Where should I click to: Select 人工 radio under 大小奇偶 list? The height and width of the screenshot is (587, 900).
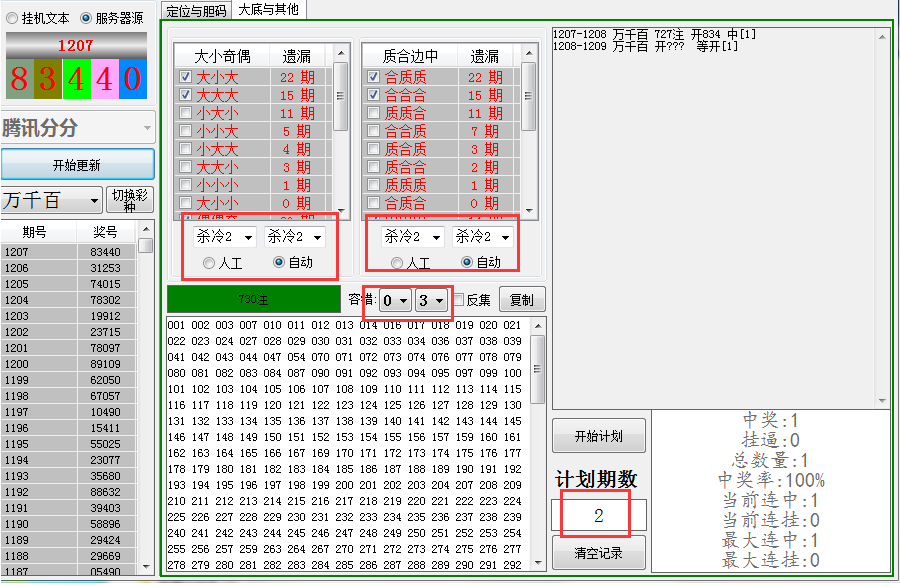[209, 263]
